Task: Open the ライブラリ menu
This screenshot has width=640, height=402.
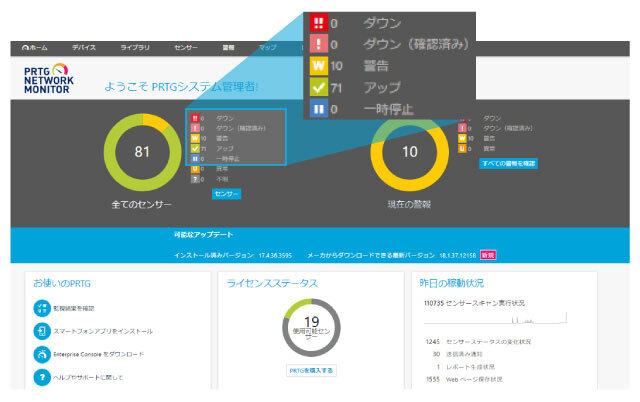Action: [136, 47]
